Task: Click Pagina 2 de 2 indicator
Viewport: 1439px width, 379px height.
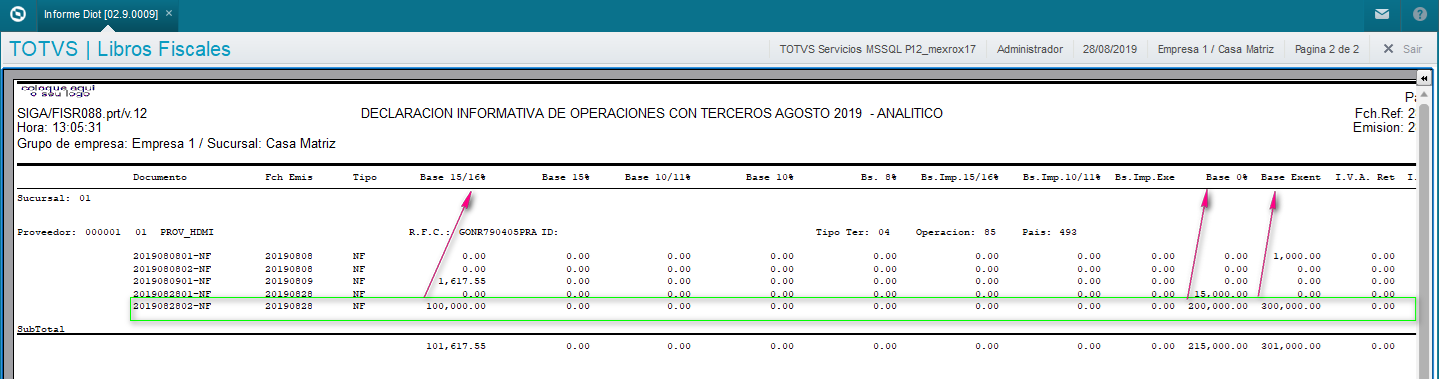Action: (1326, 48)
